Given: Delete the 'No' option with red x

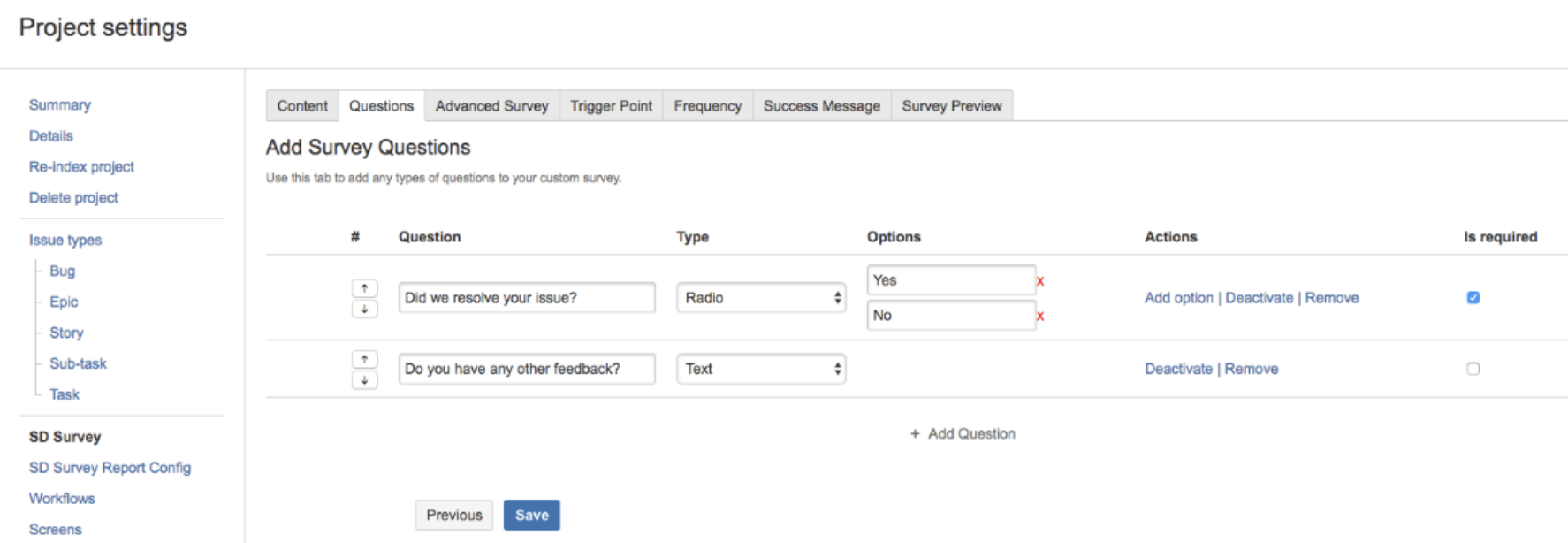Looking at the screenshot, I should point(1040,317).
